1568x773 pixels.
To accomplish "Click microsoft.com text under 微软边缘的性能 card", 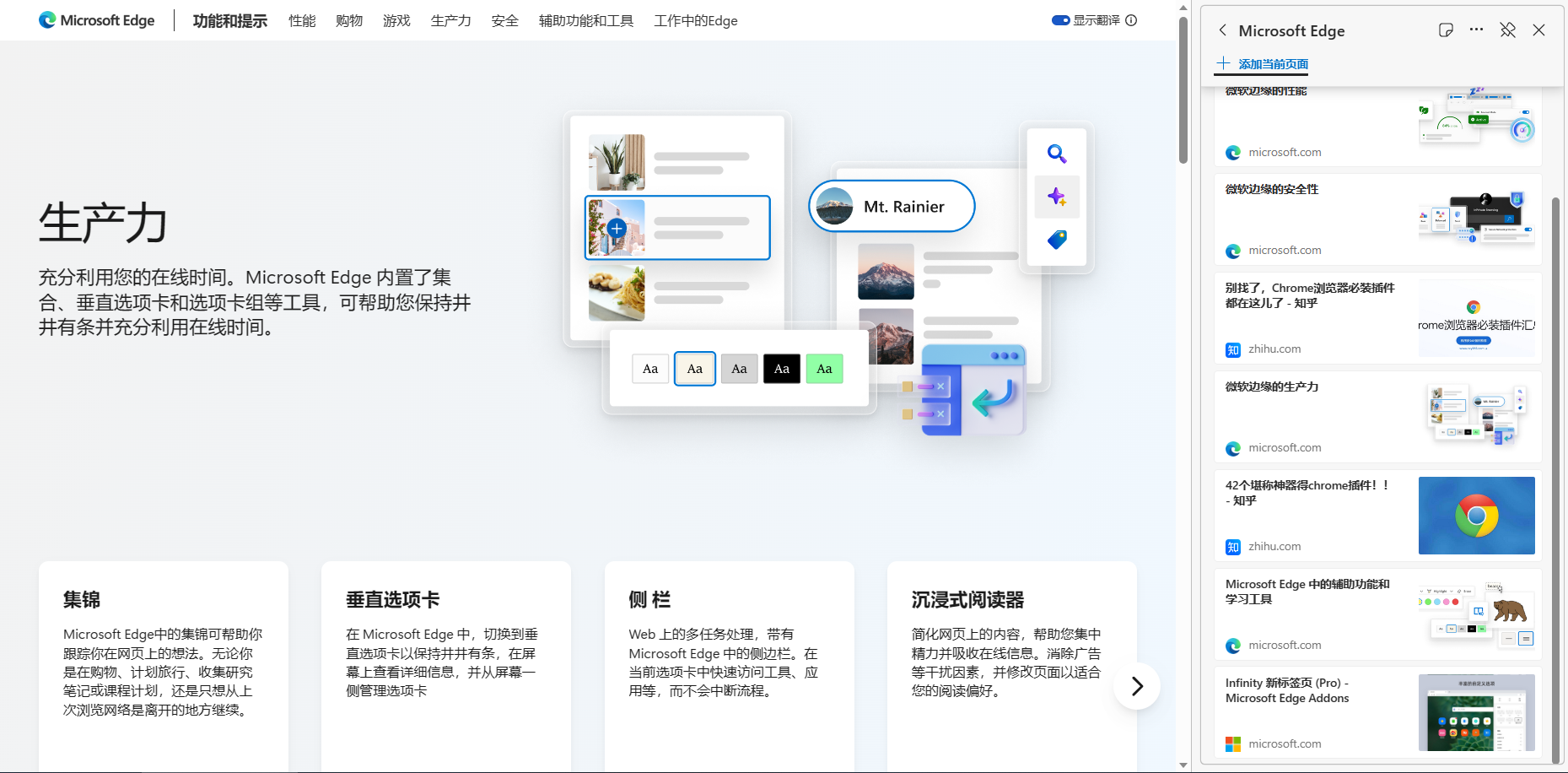I will 1285,153.
